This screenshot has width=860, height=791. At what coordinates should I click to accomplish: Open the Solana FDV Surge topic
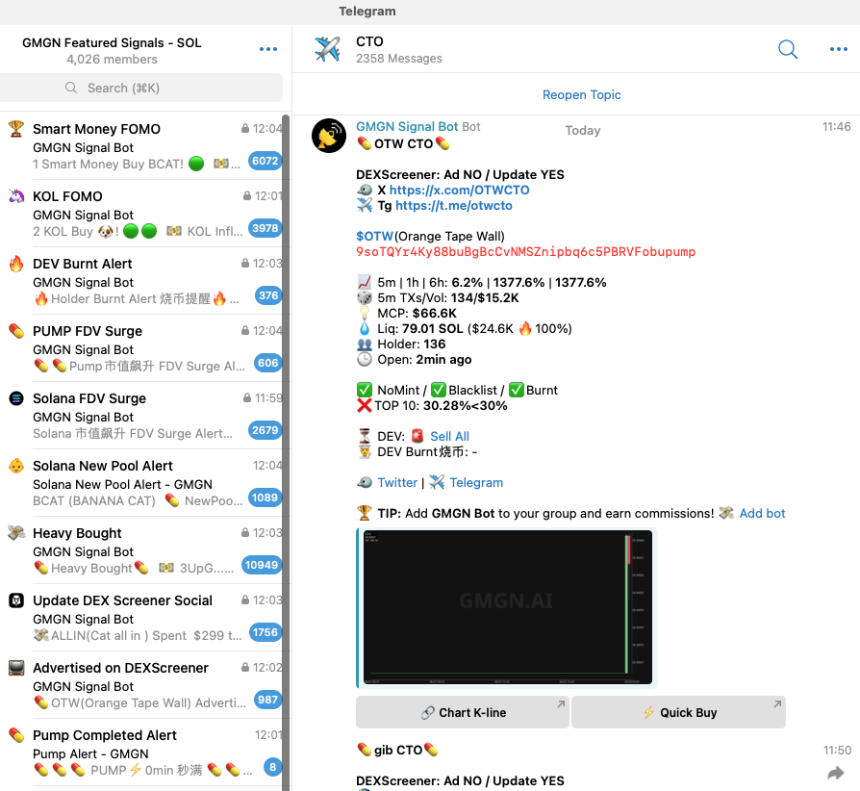[x=145, y=416]
